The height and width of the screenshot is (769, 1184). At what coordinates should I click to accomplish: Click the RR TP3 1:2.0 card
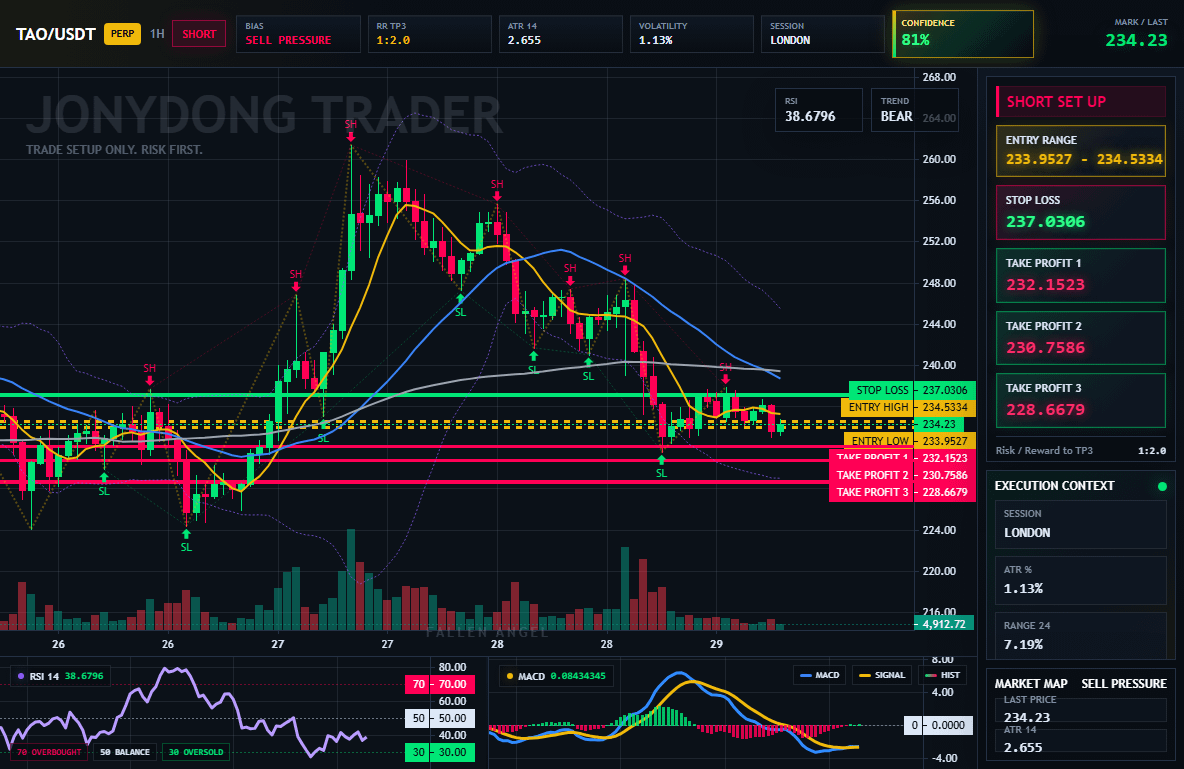pyautogui.click(x=430, y=34)
